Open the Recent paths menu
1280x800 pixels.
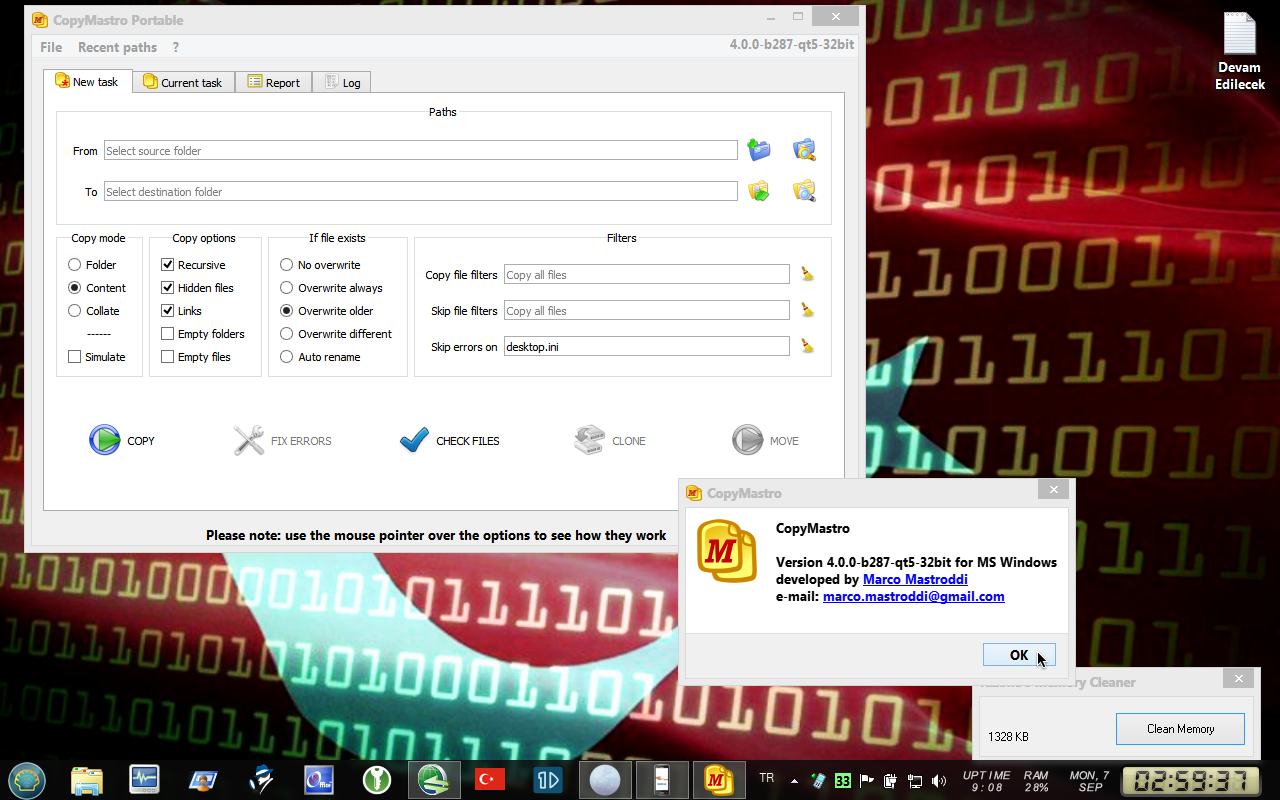click(117, 47)
